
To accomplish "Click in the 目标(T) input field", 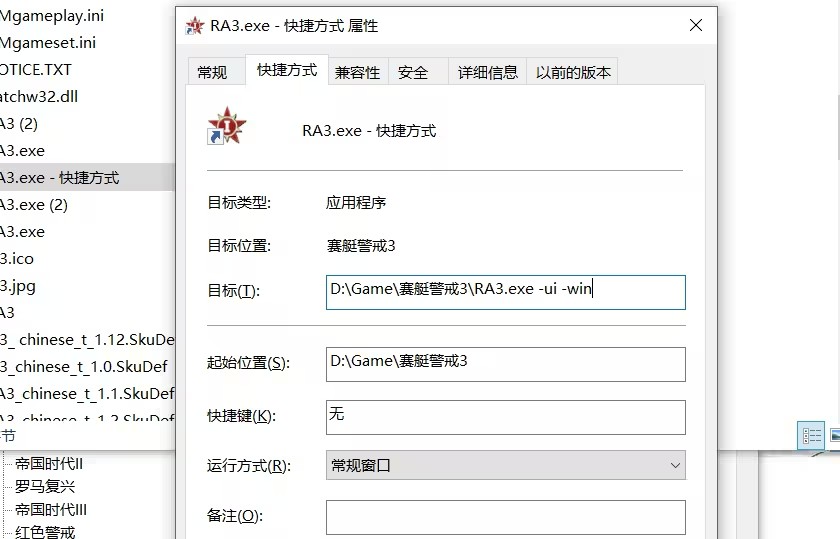I will pyautogui.click(x=505, y=292).
